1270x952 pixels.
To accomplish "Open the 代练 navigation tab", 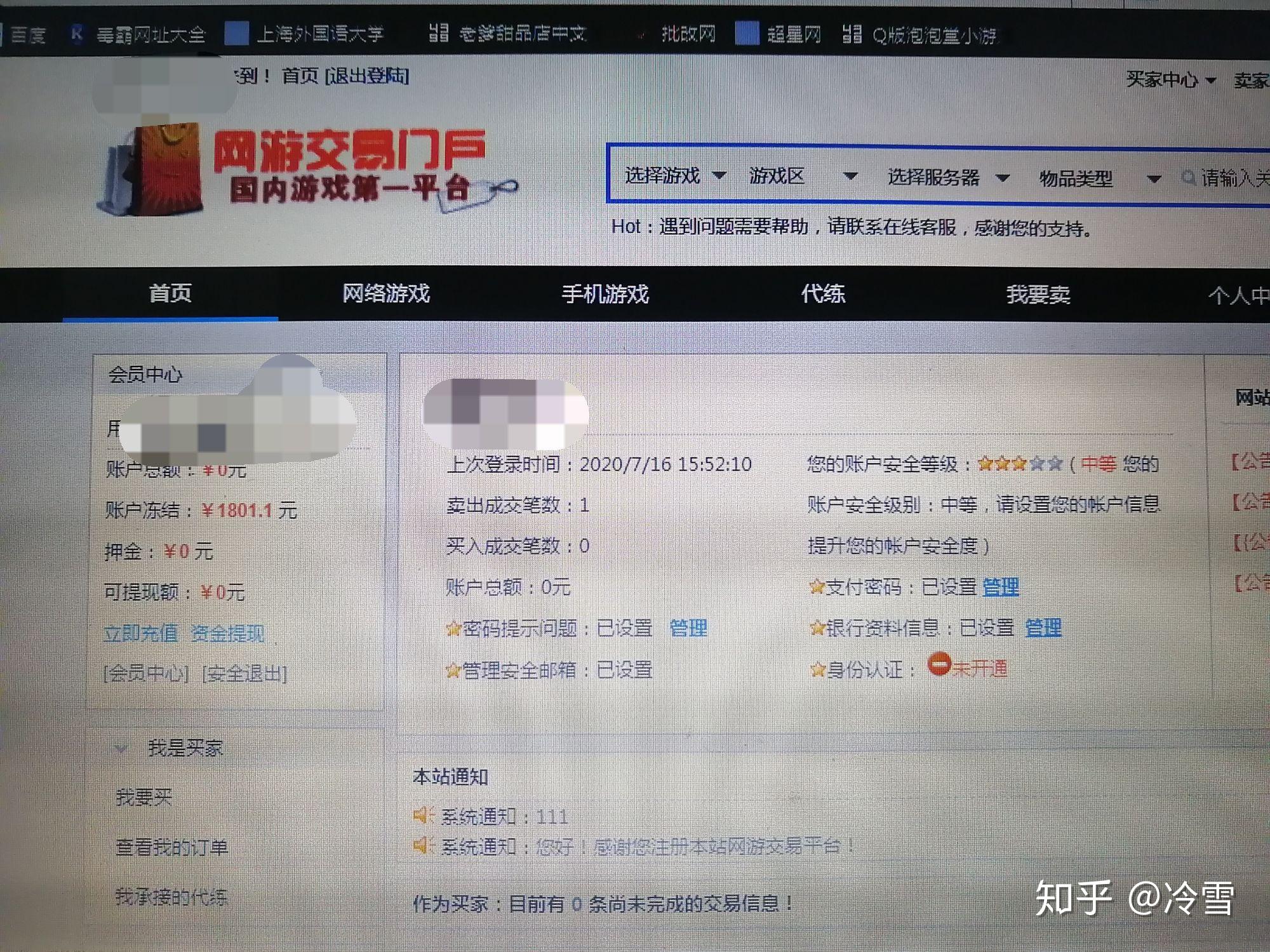I will [823, 293].
